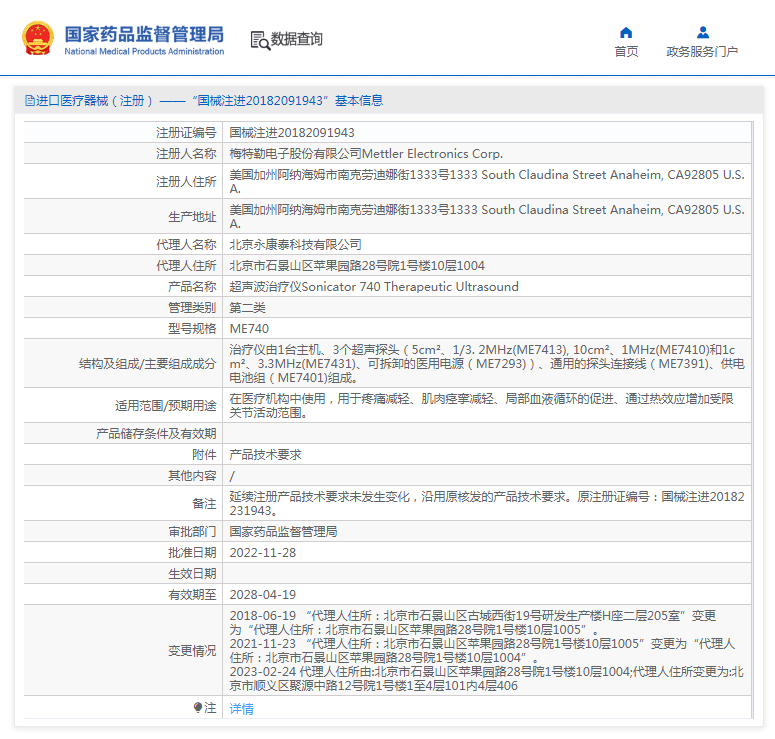775x739 pixels.
Task: Click the document icon before 进口医疗器械
Action: pos(30,101)
